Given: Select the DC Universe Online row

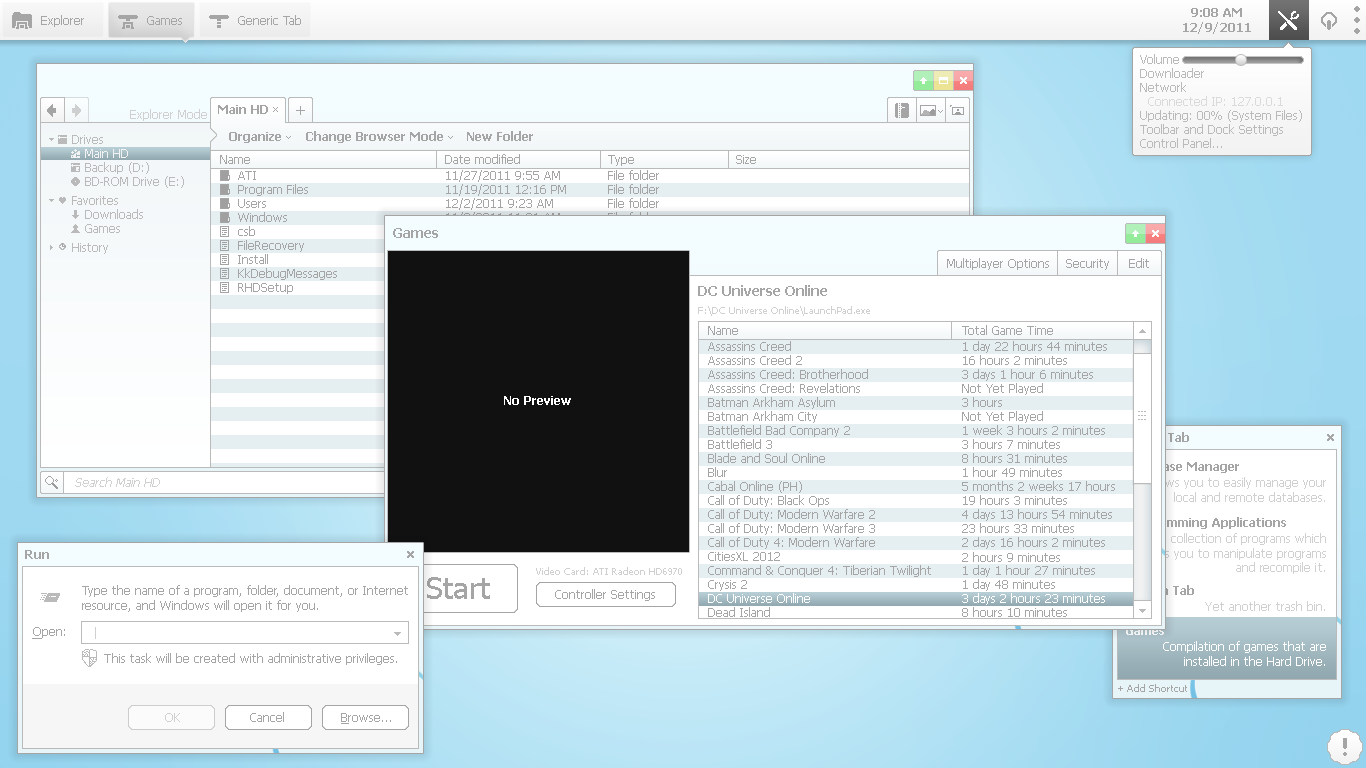Looking at the screenshot, I should point(916,598).
